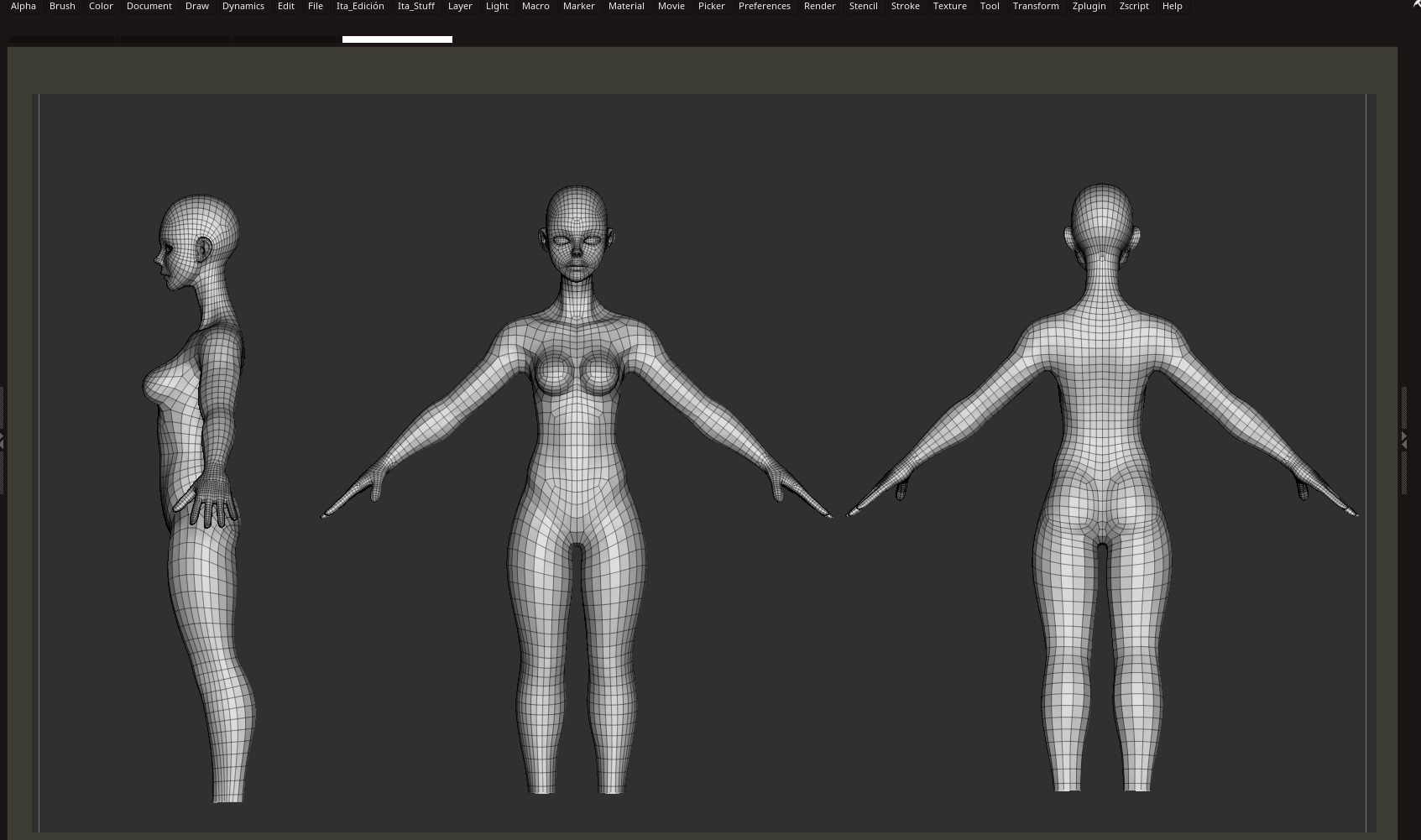Open the Brush menu

click(x=62, y=6)
